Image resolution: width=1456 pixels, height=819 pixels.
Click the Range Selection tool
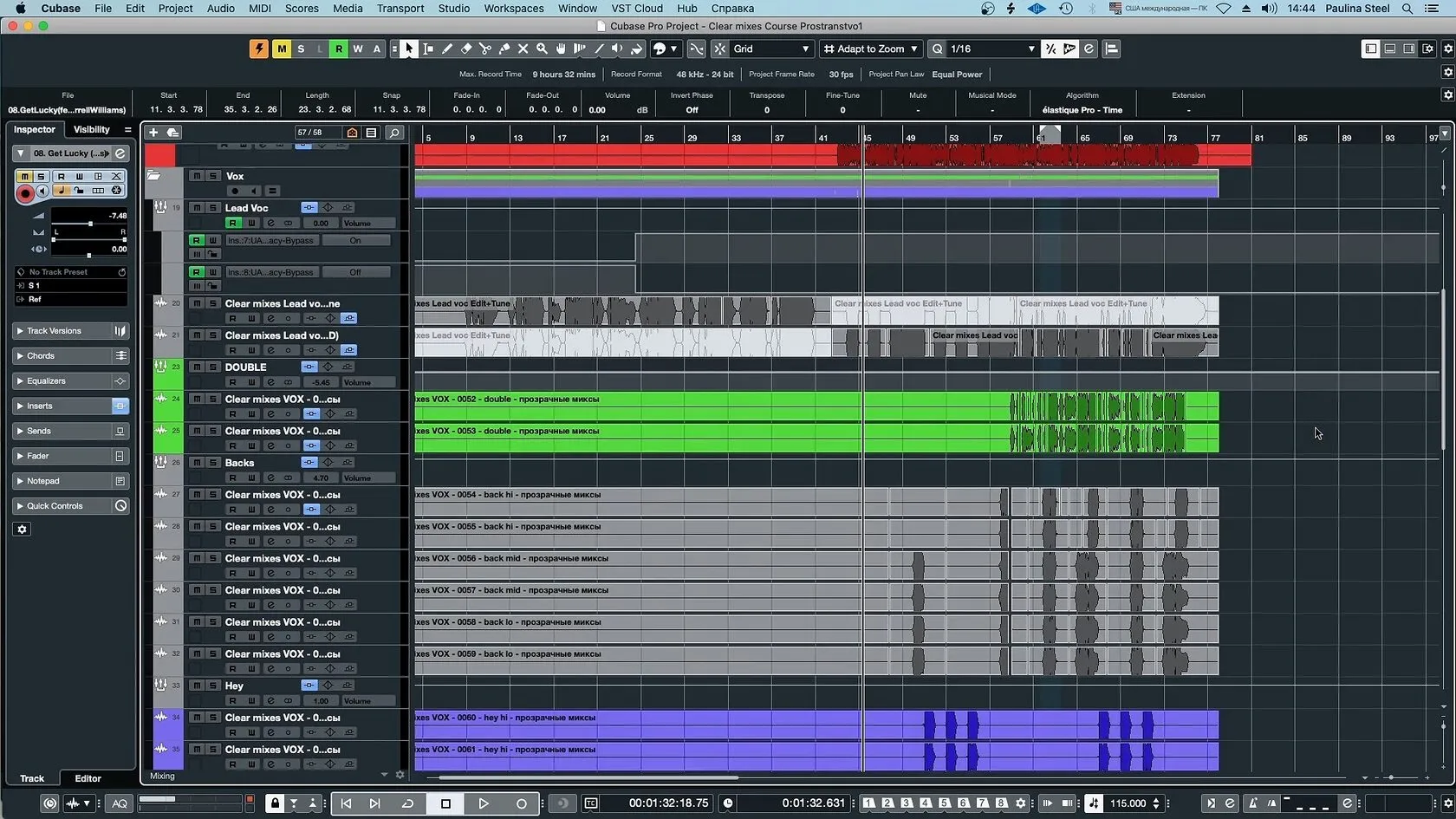coord(427,49)
